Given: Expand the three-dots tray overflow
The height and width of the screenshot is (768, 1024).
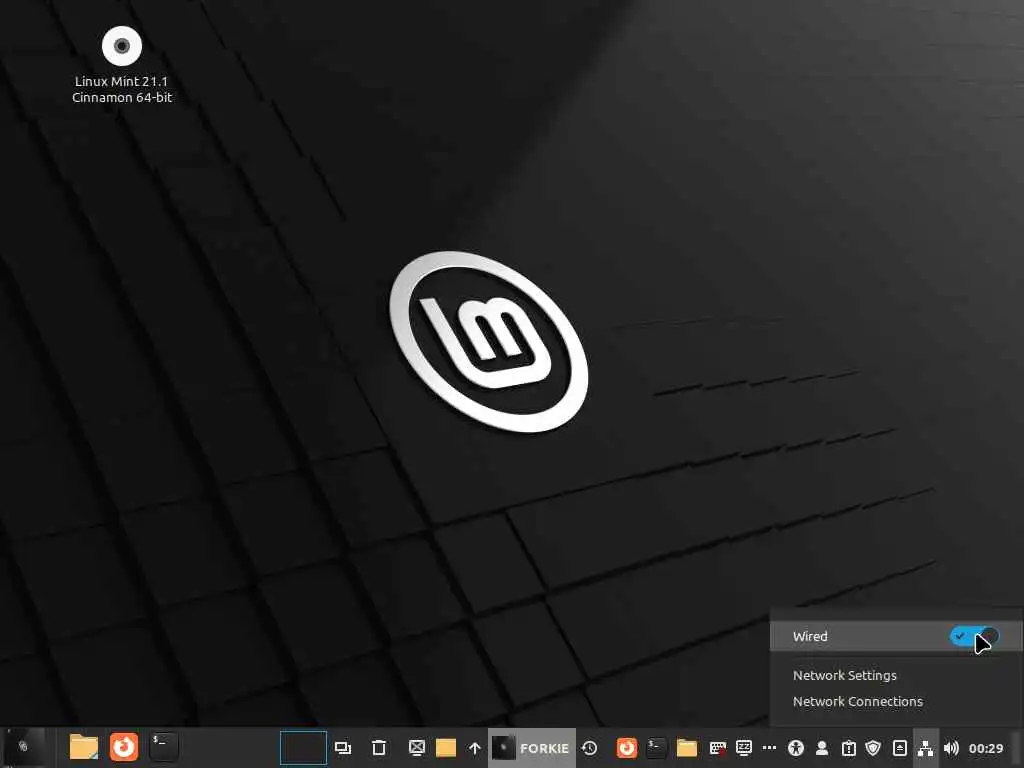Looking at the screenshot, I should 770,748.
